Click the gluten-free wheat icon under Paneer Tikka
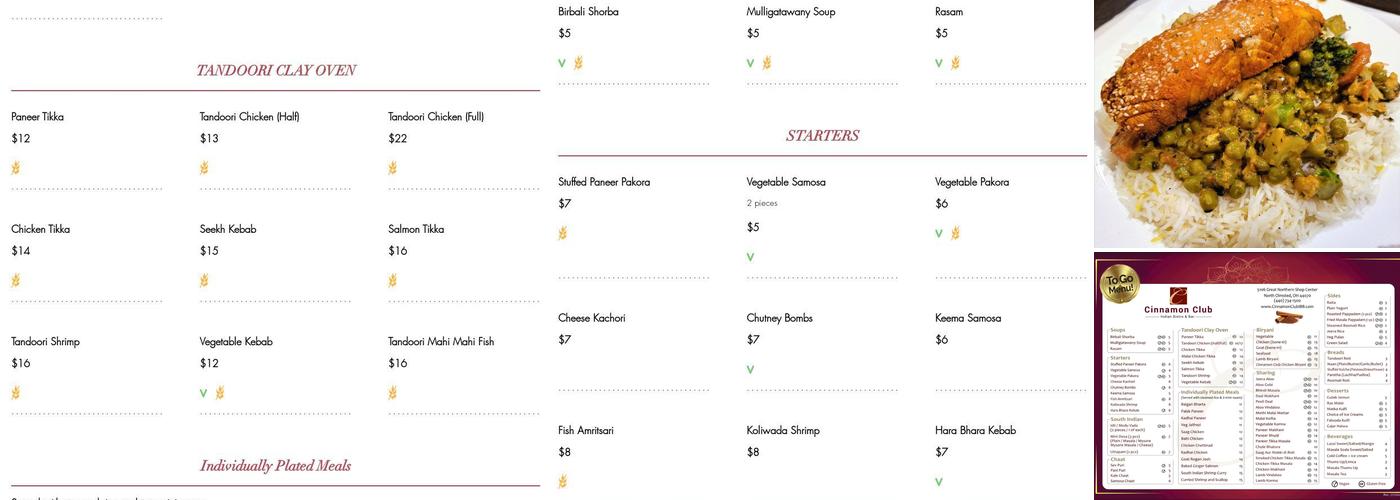The image size is (1400, 500). [16, 168]
